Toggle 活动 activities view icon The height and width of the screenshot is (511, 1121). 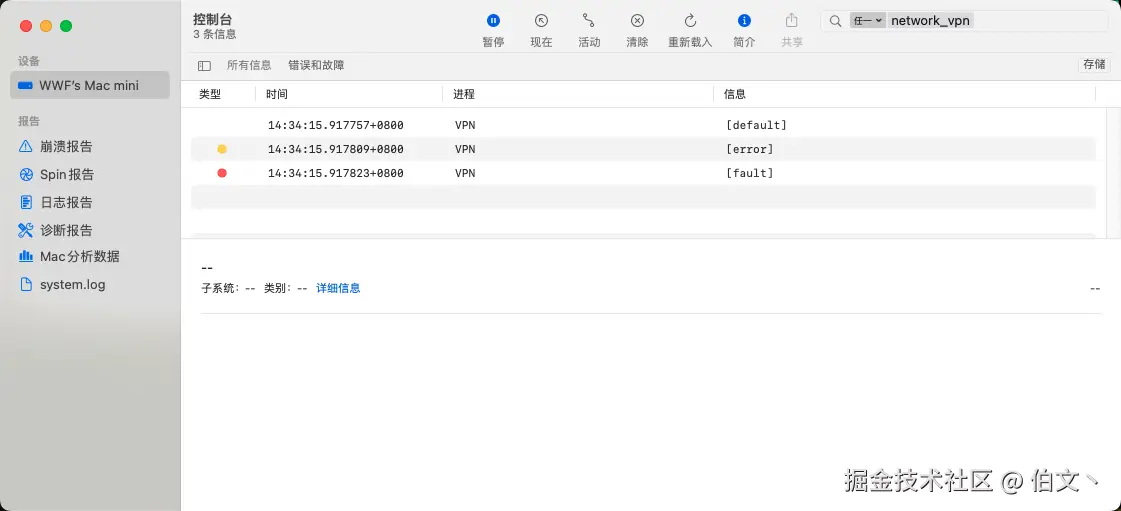(589, 21)
